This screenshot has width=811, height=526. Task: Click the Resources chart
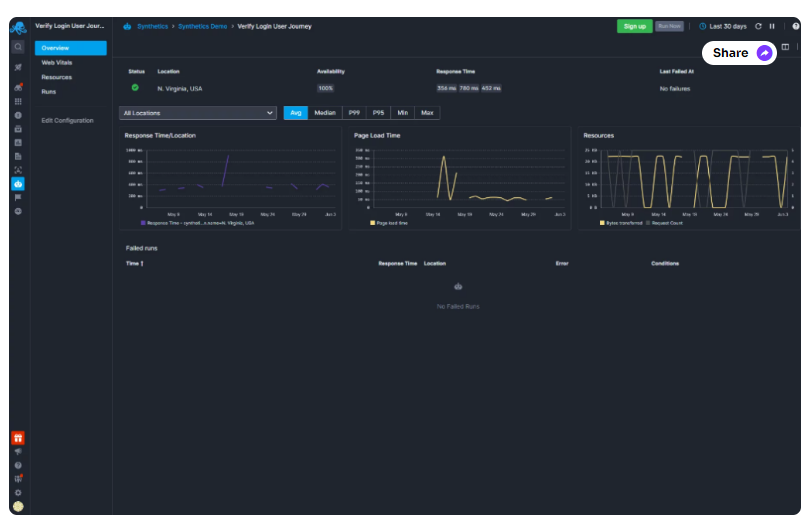pos(689,178)
